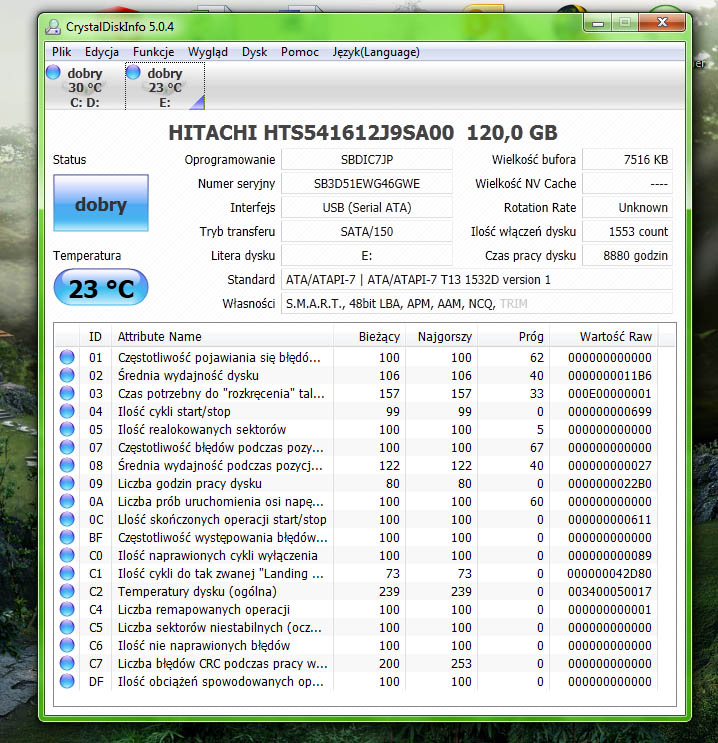This screenshot has width=718, height=743.
Task: Select row Liczba remapowanych operacji
Action: click(357, 609)
